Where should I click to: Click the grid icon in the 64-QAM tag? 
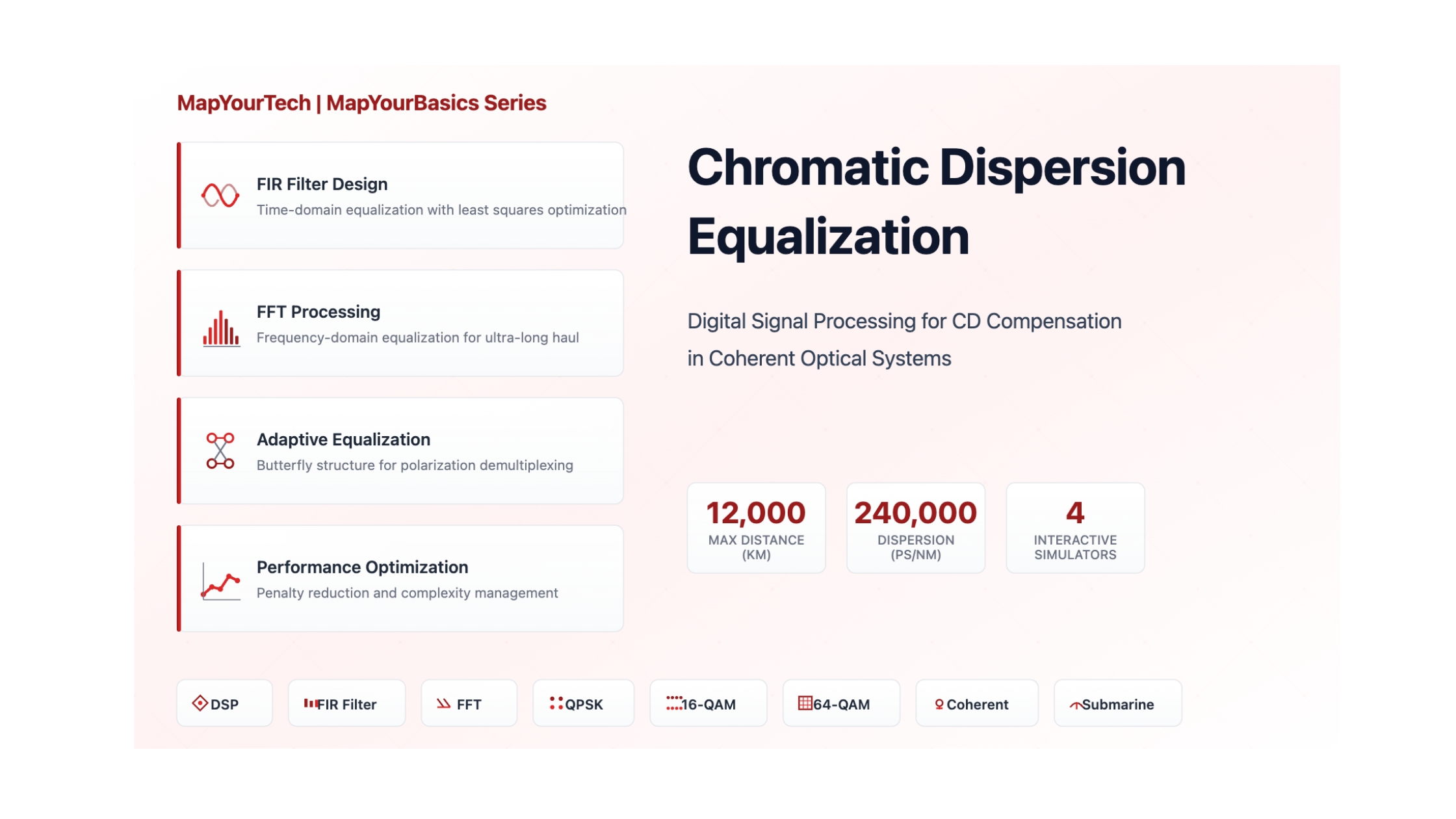point(805,703)
